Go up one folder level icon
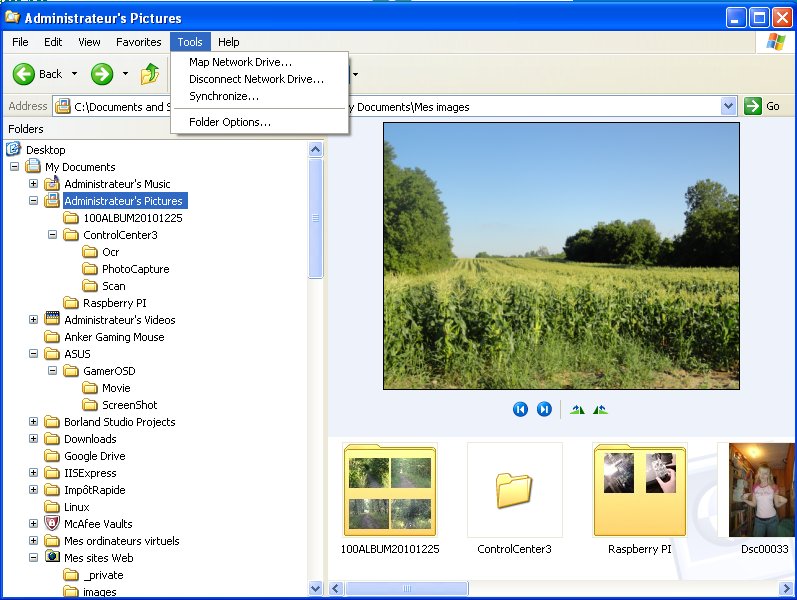The image size is (797, 600). 150,74
